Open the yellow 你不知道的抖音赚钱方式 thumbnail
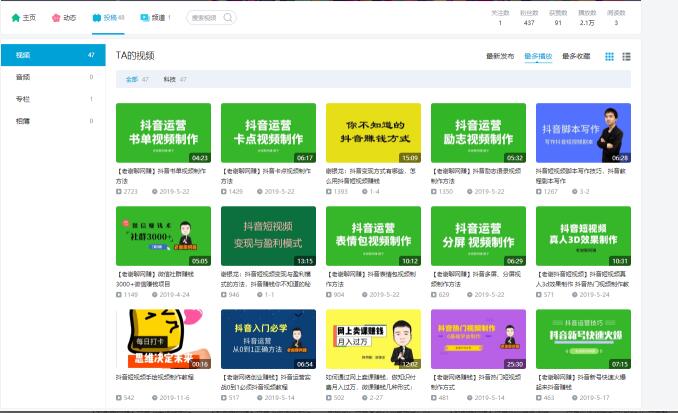 click(x=373, y=132)
